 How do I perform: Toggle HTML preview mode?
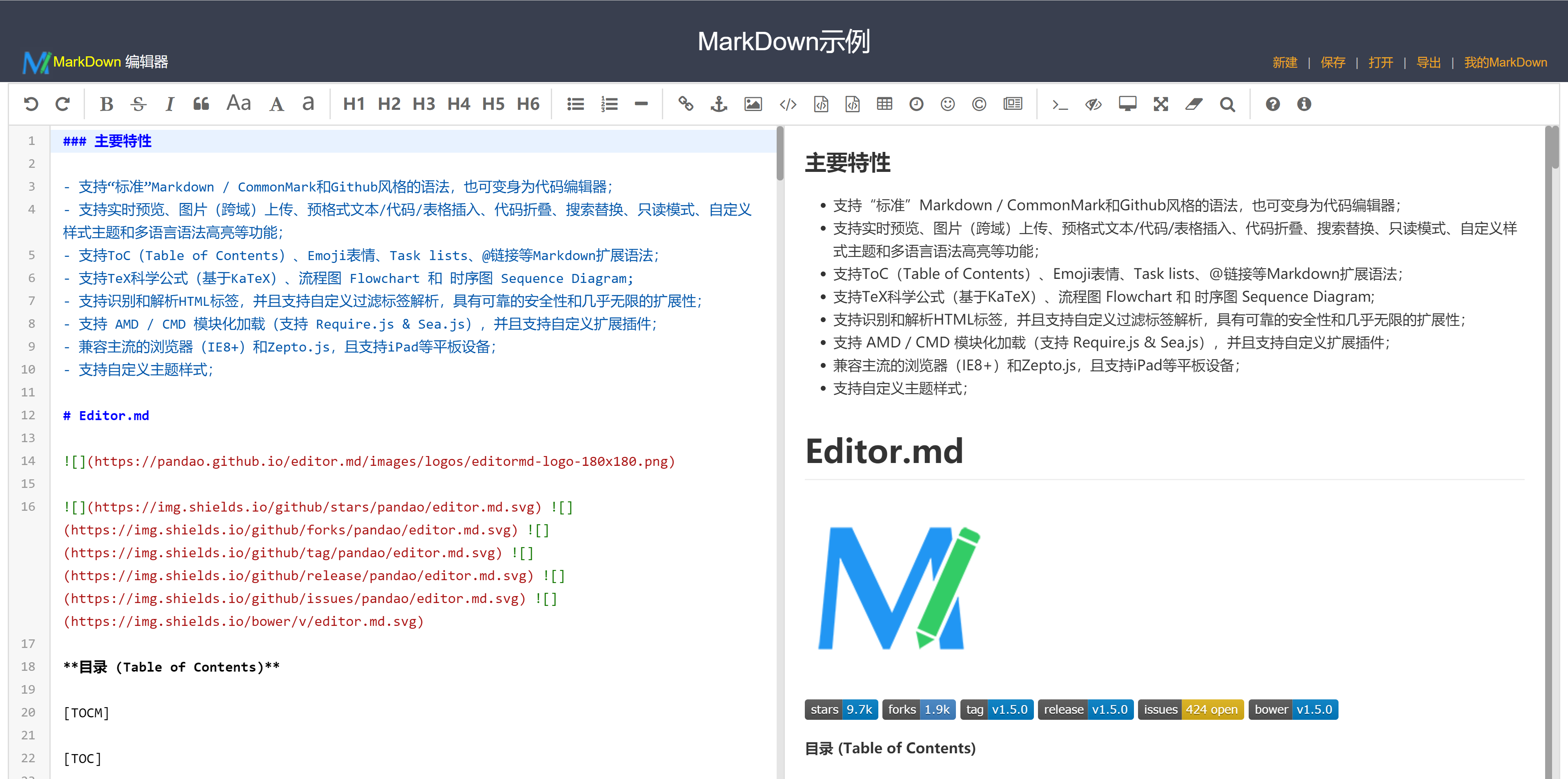click(1127, 103)
